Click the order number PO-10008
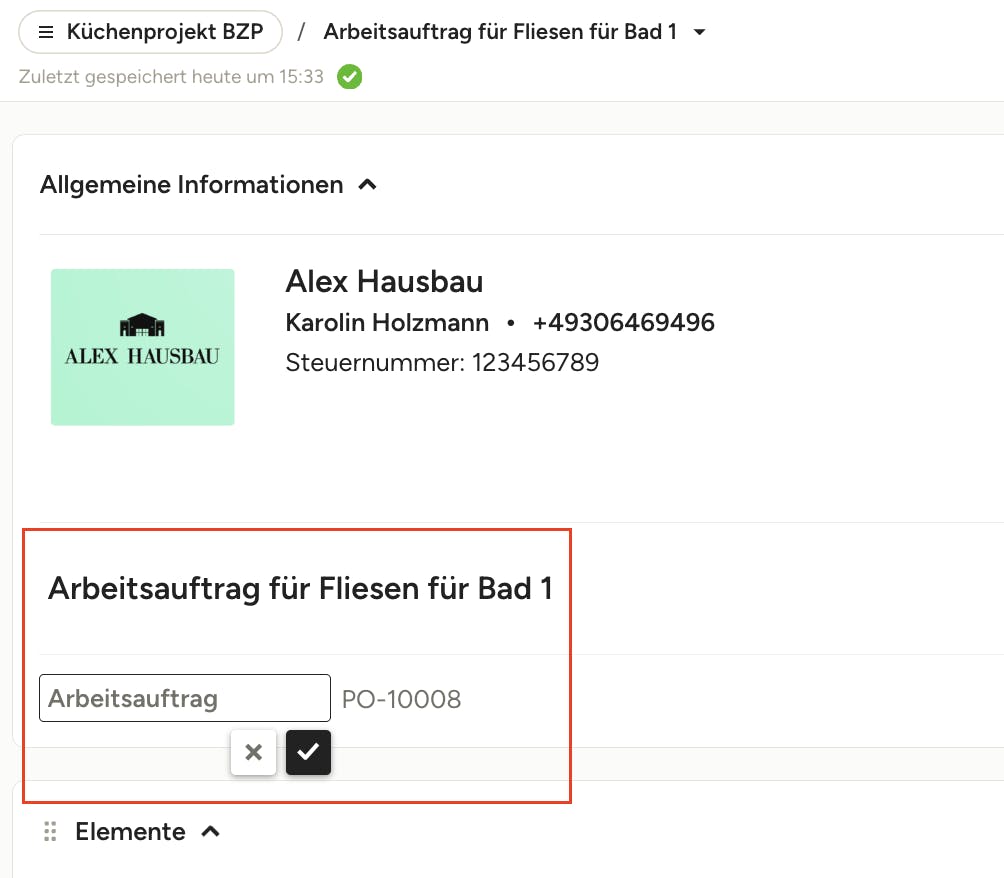The height and width of the screenshot is (878, 1004). [401, 699]
